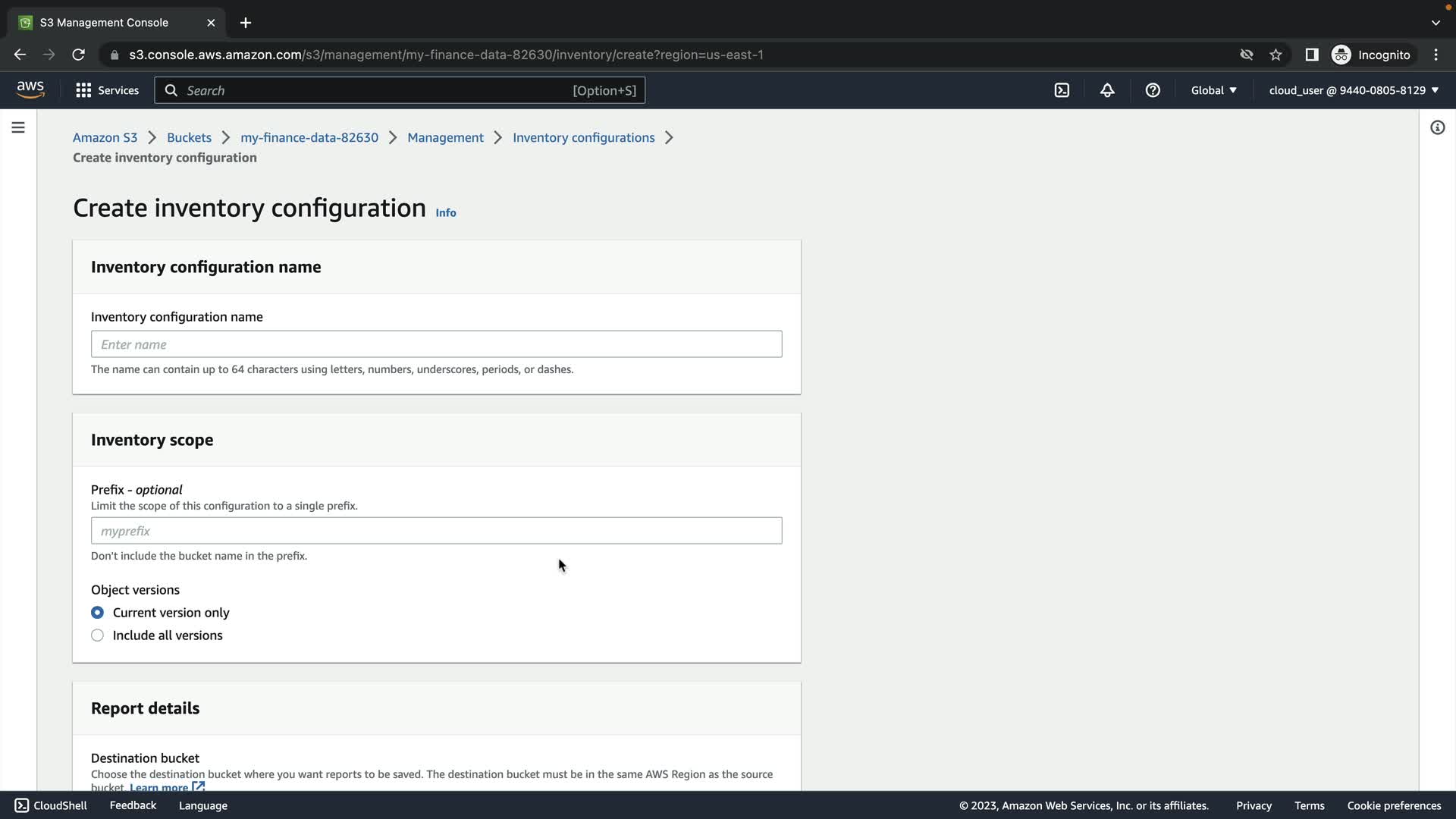Open Feedback in the footer bar
Screen dimensions: 1456x819
[x=133, y=805]
